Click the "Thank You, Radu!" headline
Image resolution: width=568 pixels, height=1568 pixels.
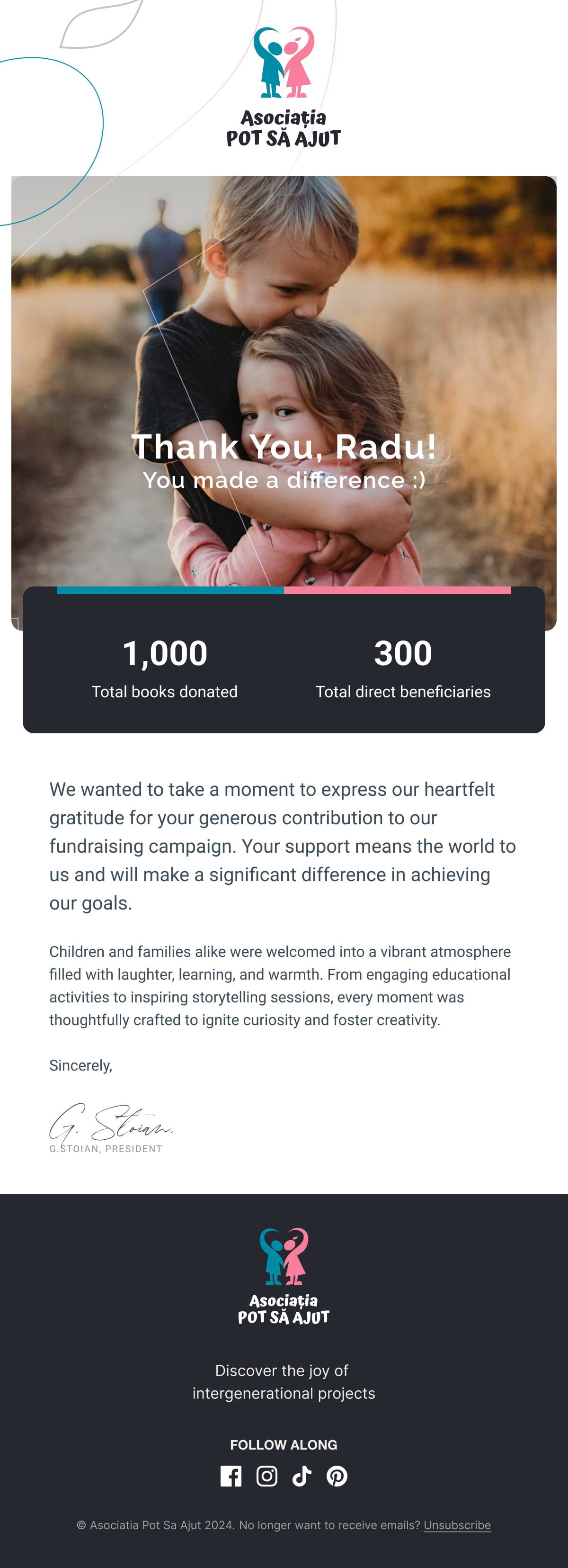pyautogui.click(x=284, y=447)
